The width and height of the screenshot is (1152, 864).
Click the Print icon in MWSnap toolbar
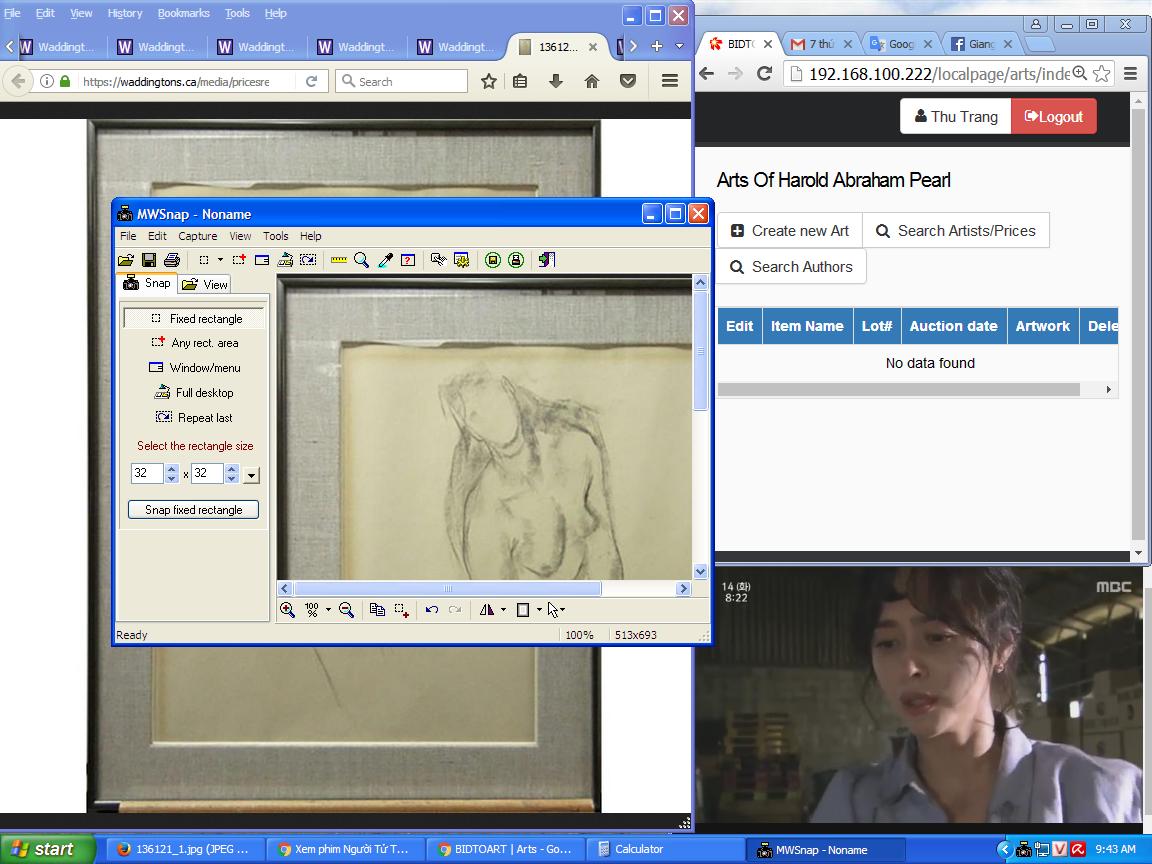coord(171,260)
